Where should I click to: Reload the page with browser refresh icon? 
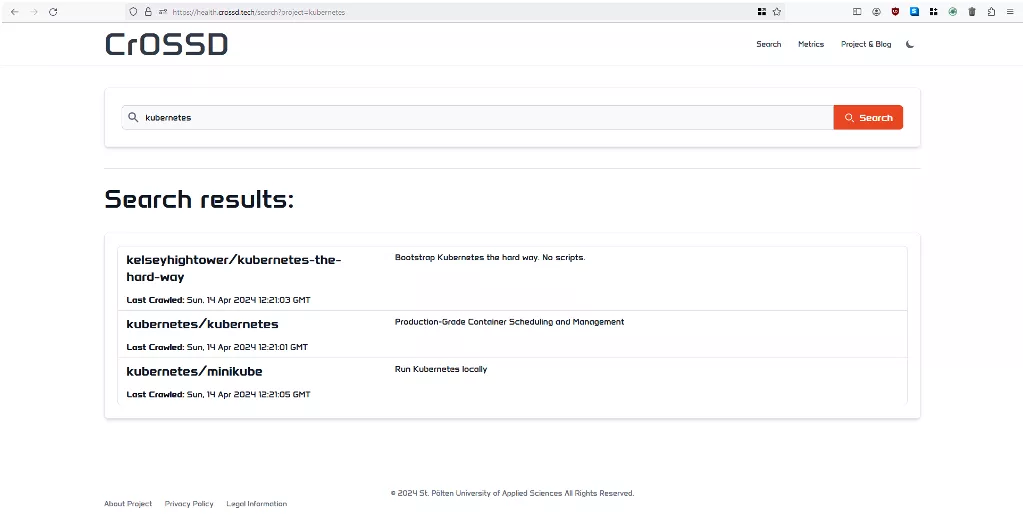tap(53, 12)
